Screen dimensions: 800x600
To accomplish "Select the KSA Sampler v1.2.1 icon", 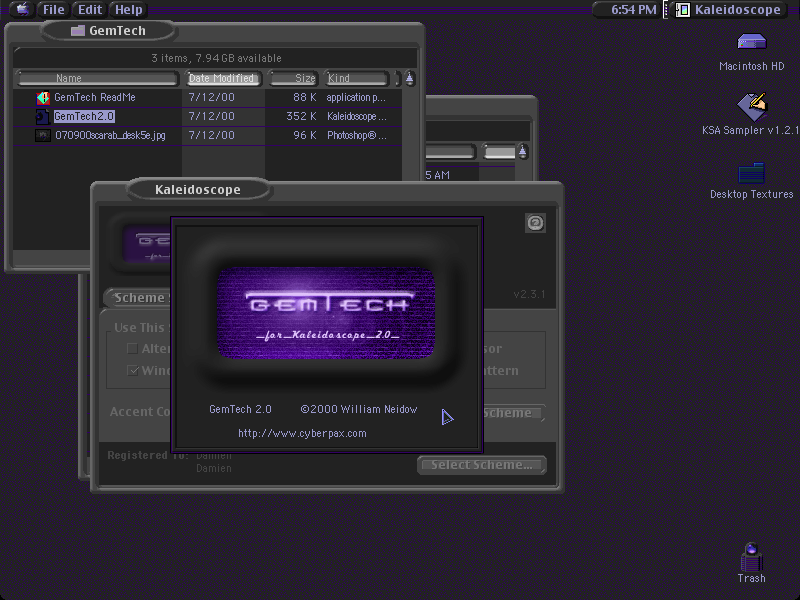I will [x=752, y=106].
